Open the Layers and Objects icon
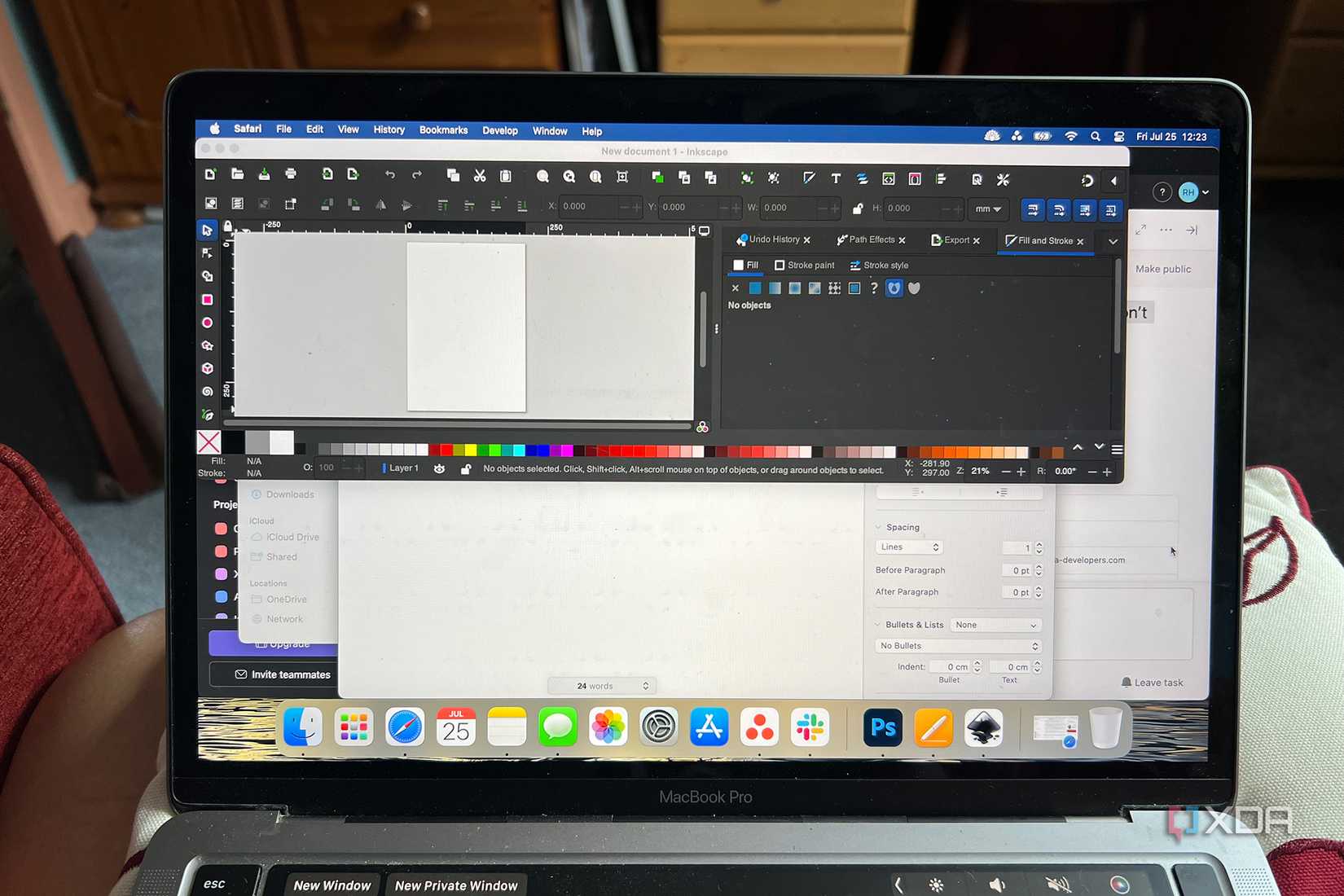1344x896 pixels. click(862, 178)
